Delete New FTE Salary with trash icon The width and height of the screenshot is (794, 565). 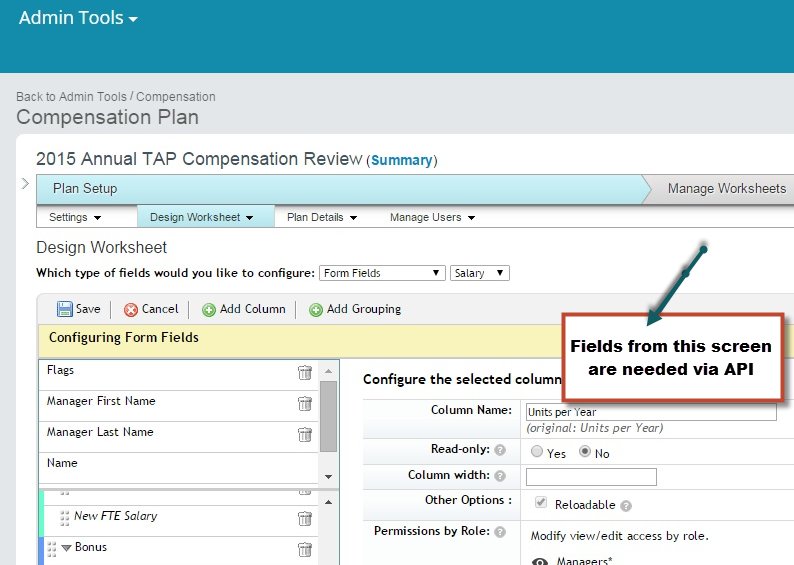point(305,518)
